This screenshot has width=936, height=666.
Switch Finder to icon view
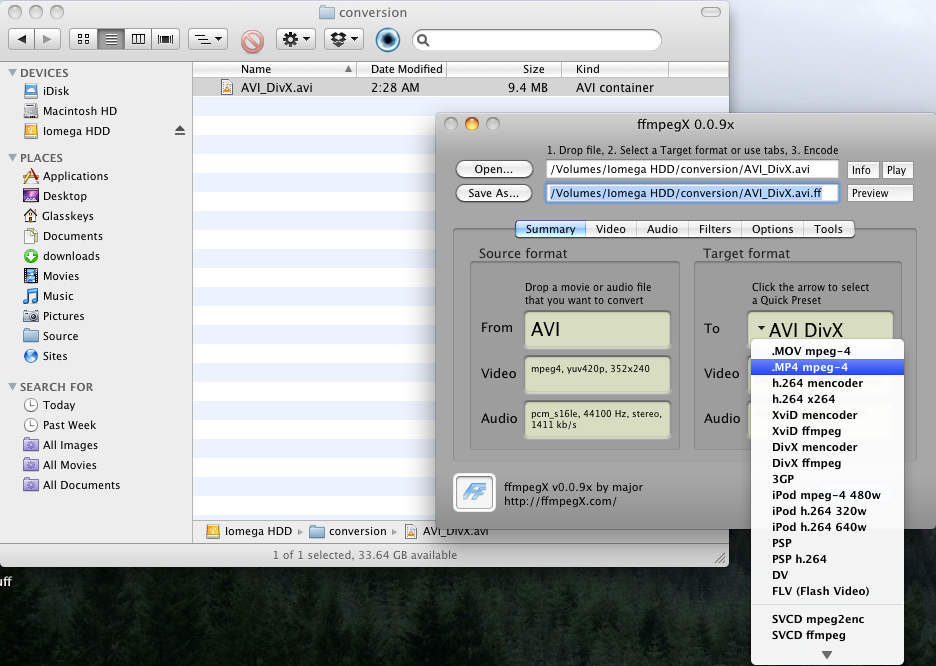pyautogui.click(x=83, y=40)
